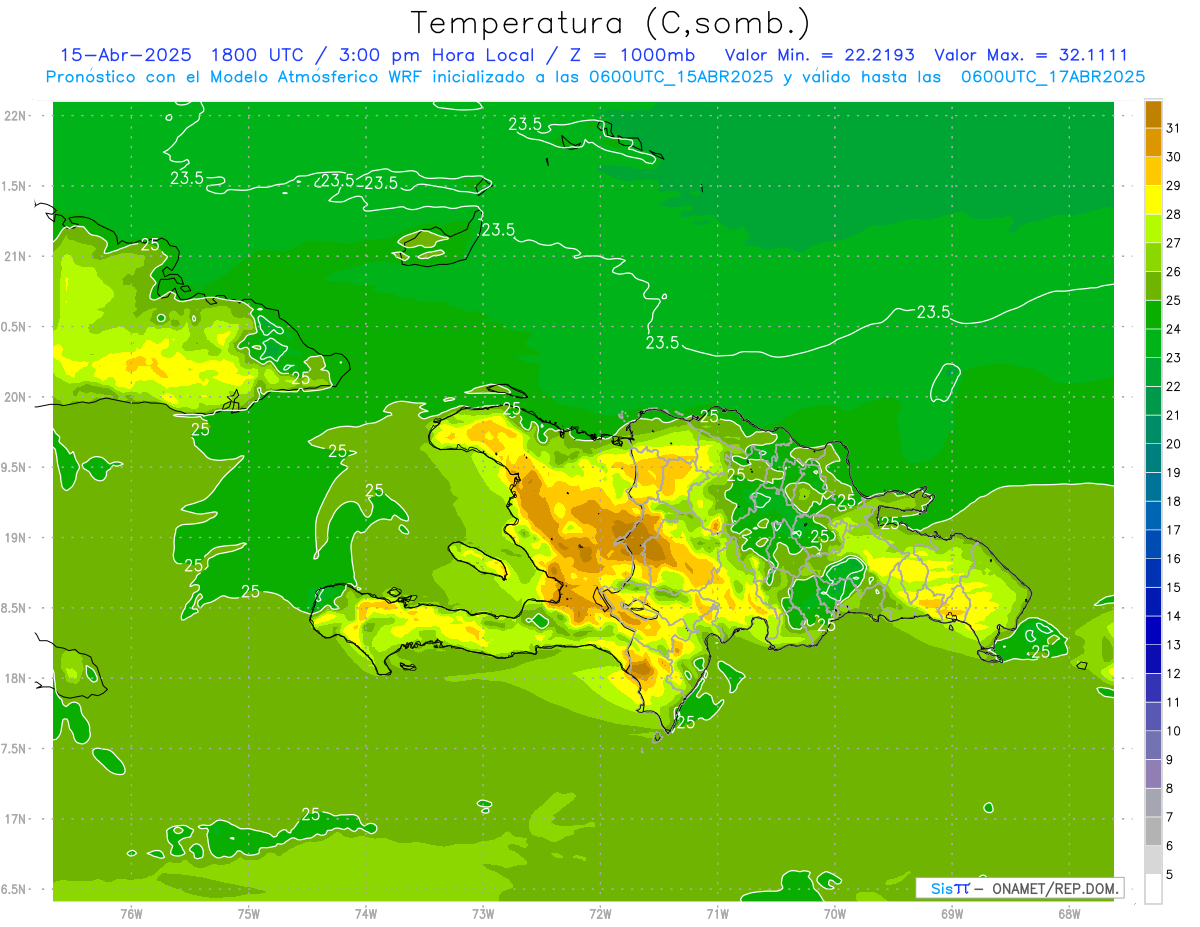Click the color scale label '31'

(1174, 128)
